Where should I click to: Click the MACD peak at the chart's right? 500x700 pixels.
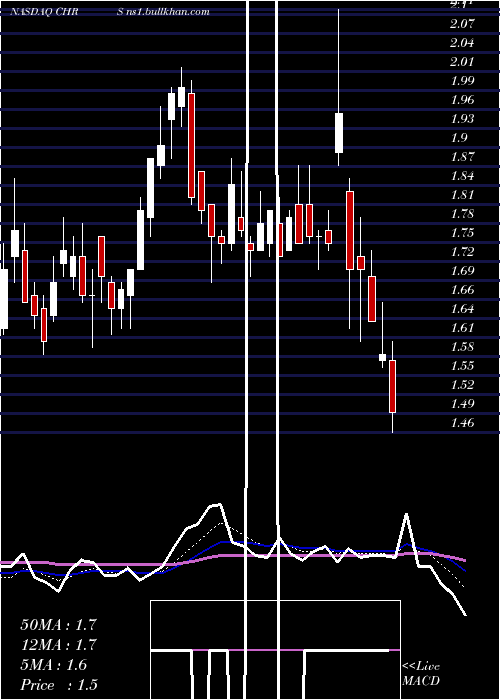point(406,514)
